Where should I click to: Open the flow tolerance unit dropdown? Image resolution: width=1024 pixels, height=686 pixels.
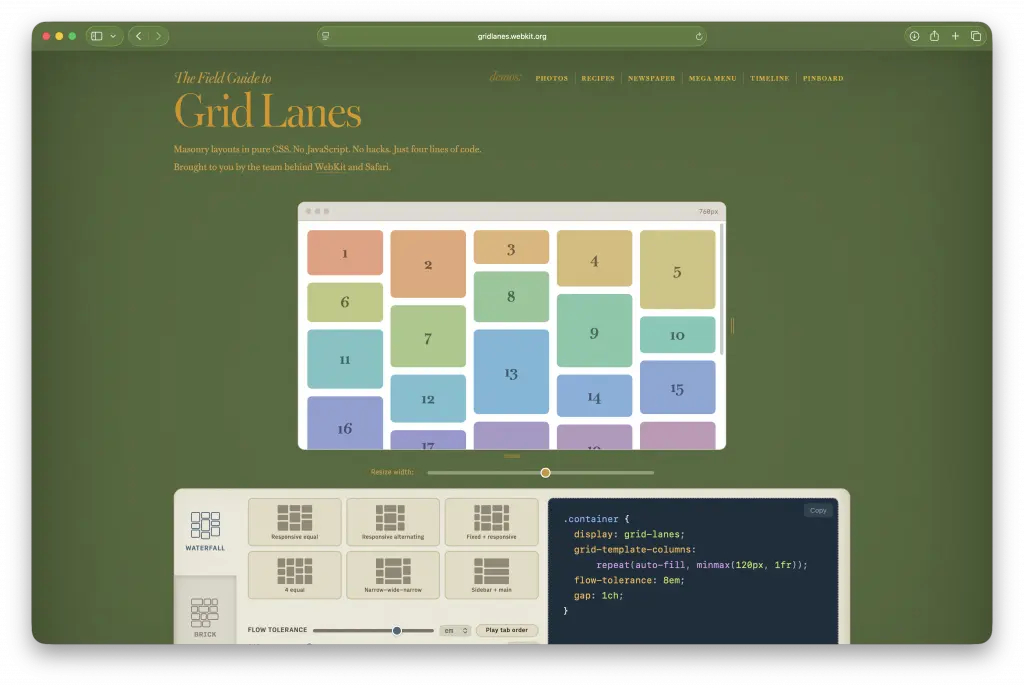pos(455,630)
